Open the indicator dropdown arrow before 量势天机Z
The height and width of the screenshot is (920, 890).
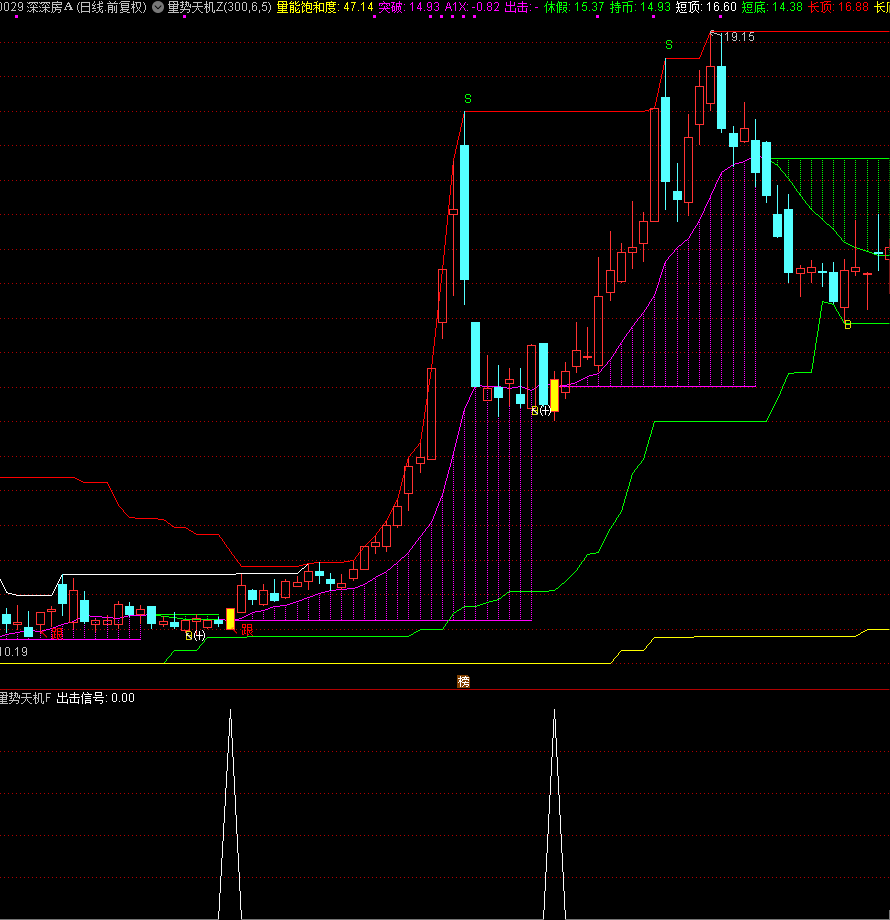(x=158, y=8)
